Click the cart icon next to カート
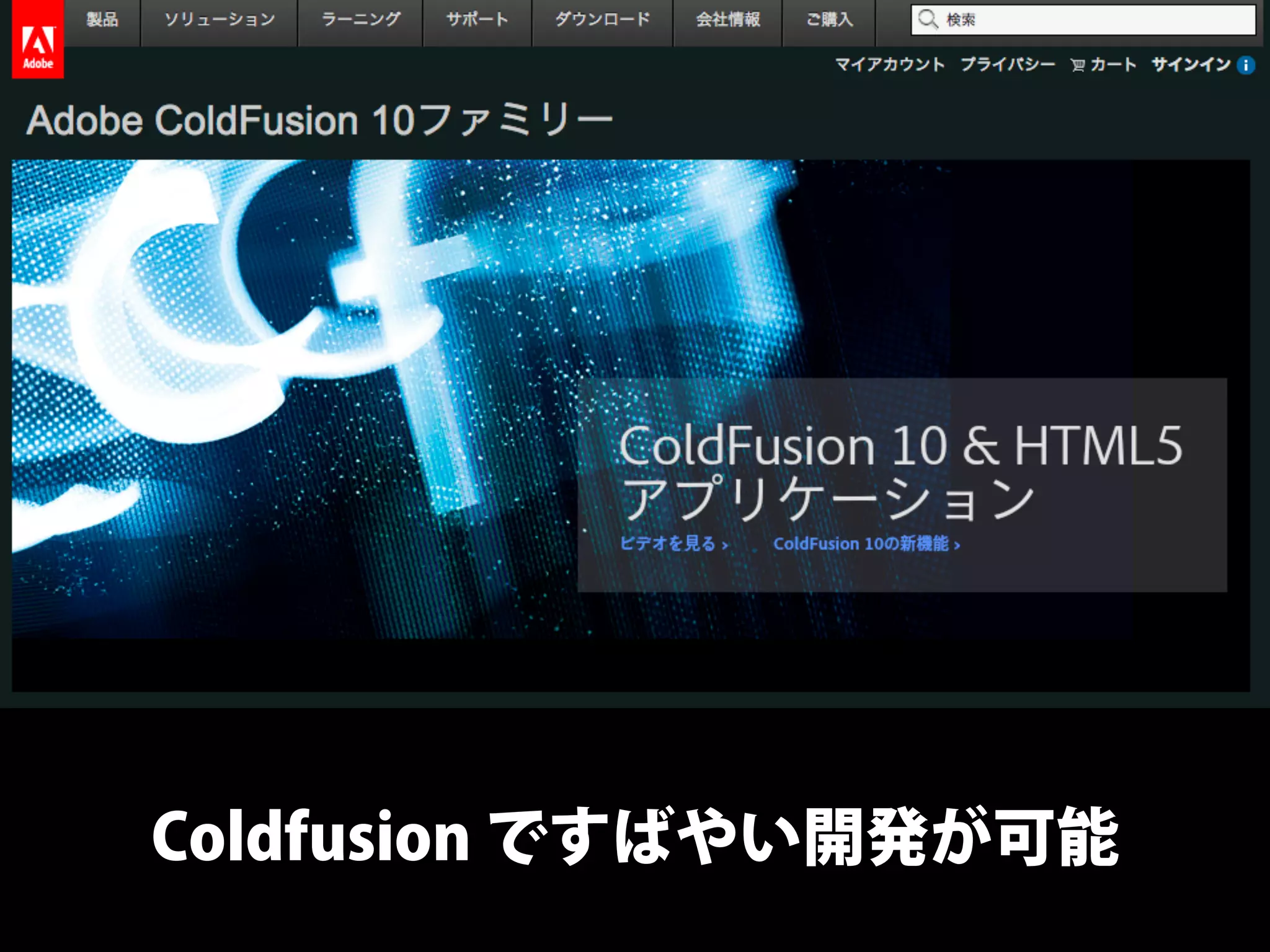Viewport: 1270px width, 952px height. [x=1078, y=65]
